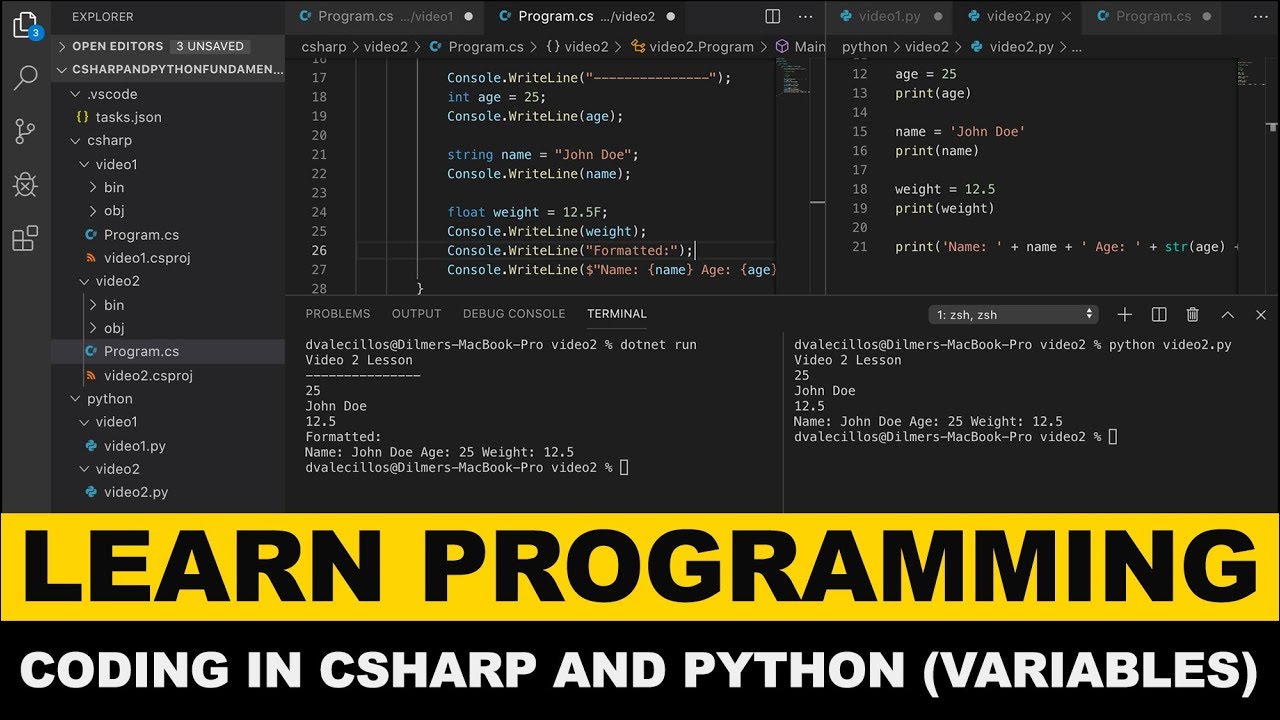Click line 26 Console.WriteLine("Formatted:") code
Screen dimensions: 1280x720
pos(570,251)
